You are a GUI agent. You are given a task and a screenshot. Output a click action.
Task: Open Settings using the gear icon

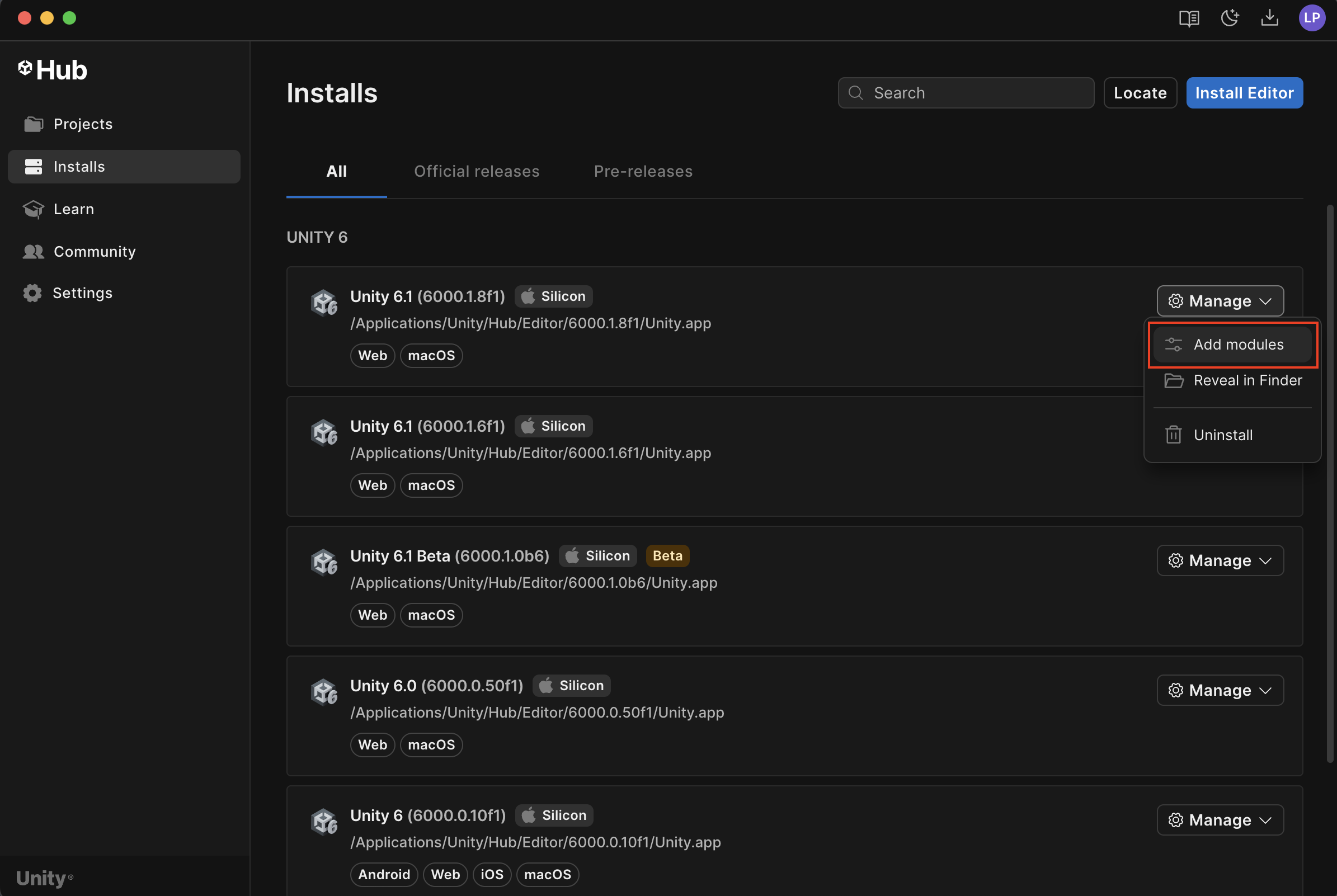pos(34,293)
